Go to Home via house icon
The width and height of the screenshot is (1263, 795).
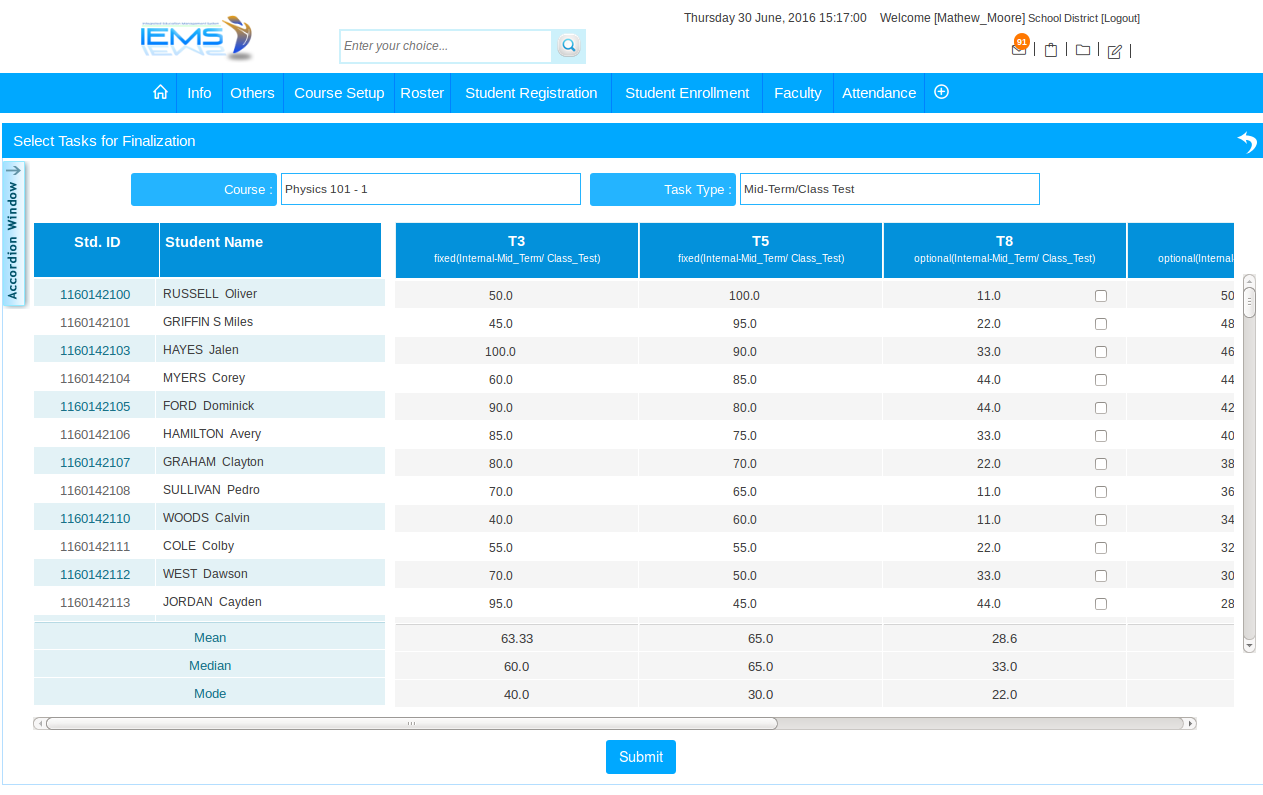(160, 92)
